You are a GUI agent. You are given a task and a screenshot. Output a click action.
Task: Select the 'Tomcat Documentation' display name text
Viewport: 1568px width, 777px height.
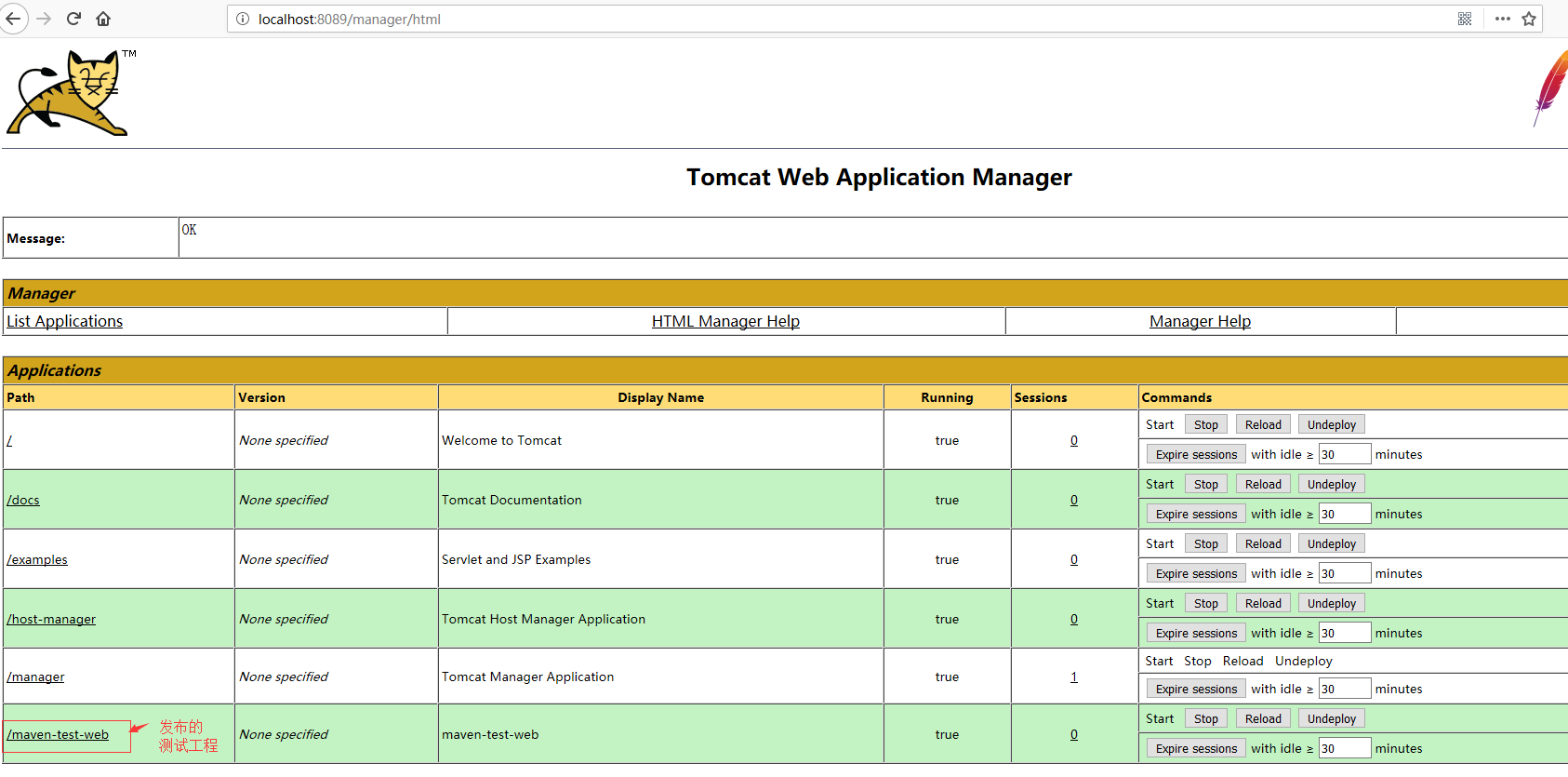click(x=512, y=500)
